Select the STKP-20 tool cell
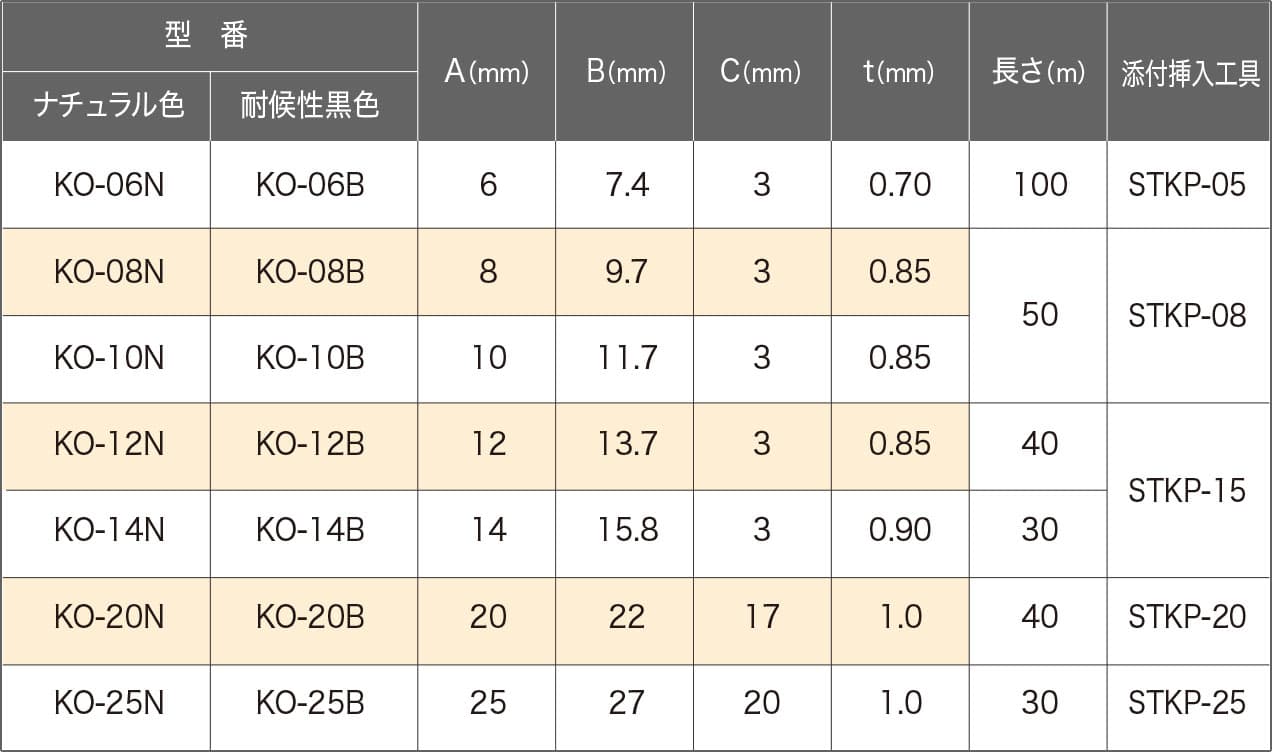The image size is (1272, 752). (1187, 617)
